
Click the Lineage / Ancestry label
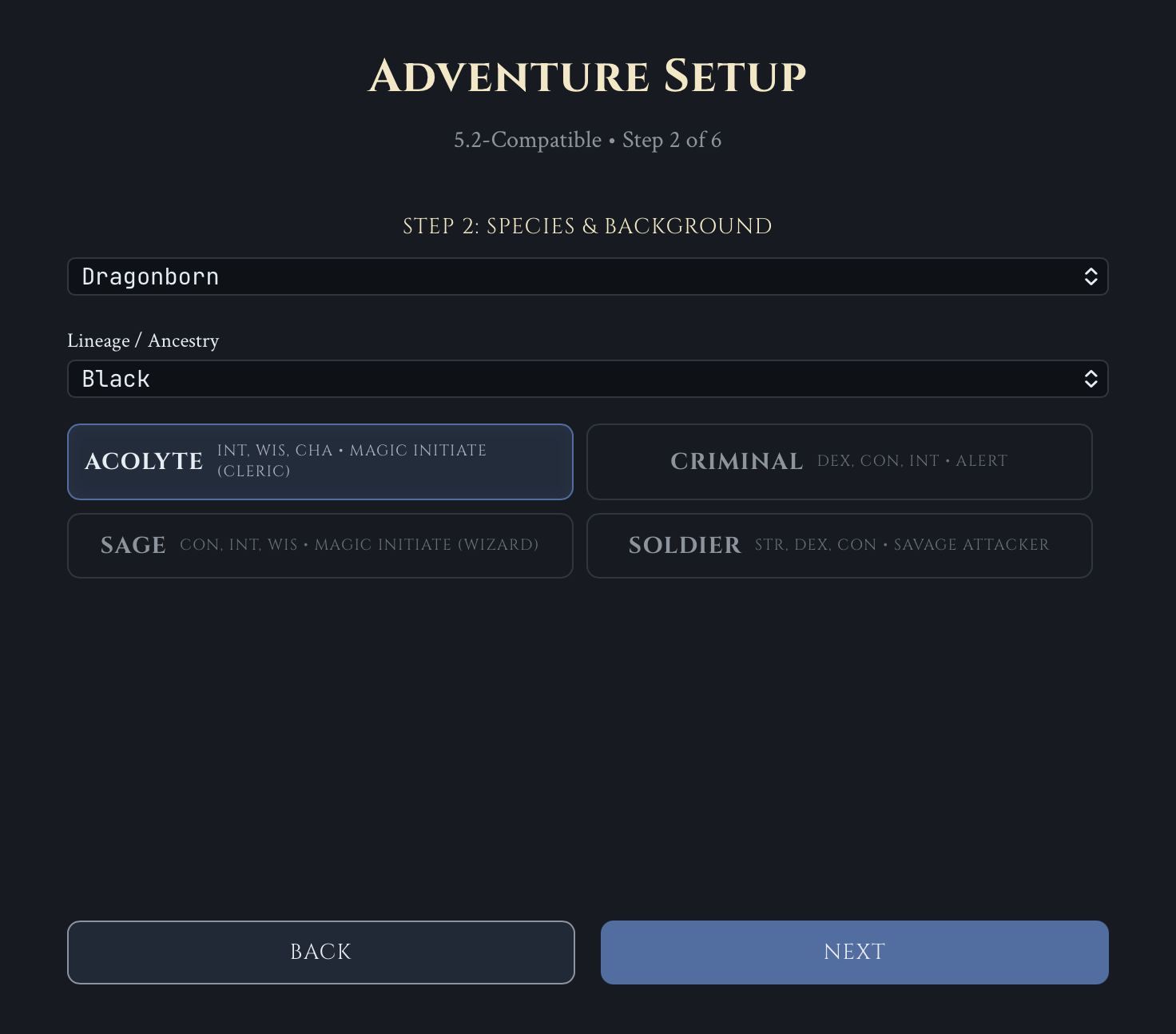pyautogui.click(x=143, y=340)
